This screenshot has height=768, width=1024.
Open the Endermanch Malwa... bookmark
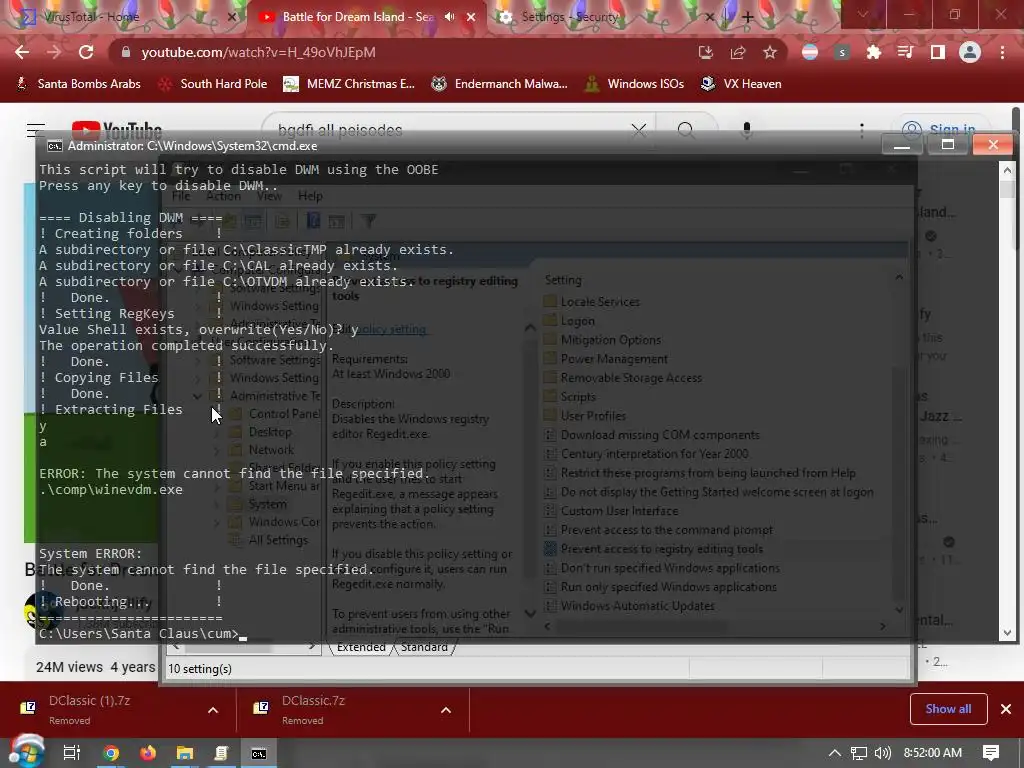coord(500,84)
